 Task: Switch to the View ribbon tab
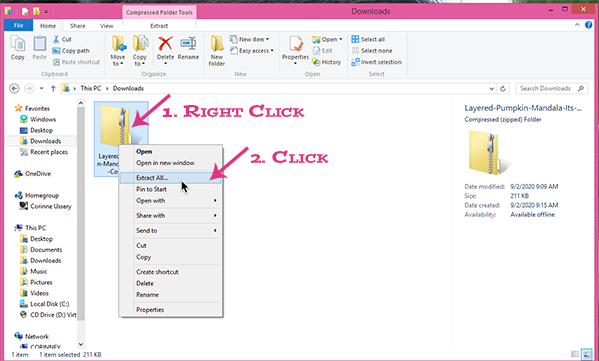click(x=107, y=26)
